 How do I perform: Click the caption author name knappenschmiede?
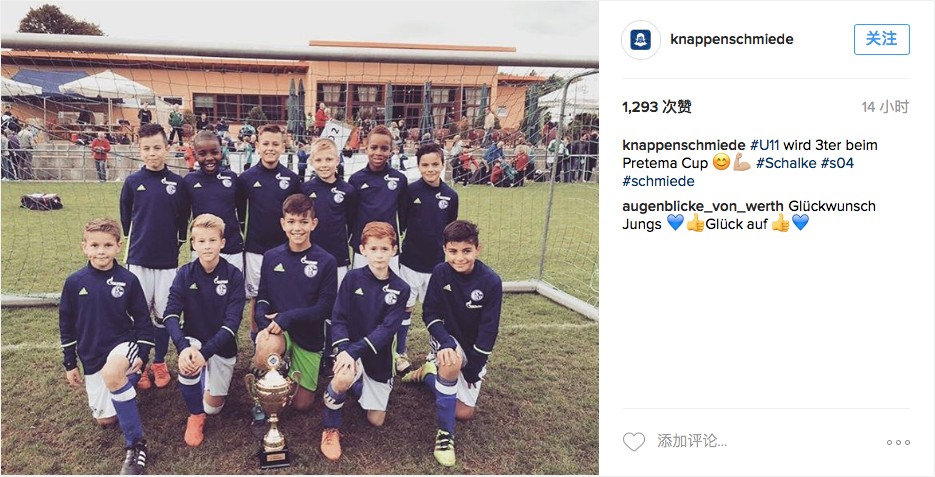[x=684, y=145]
